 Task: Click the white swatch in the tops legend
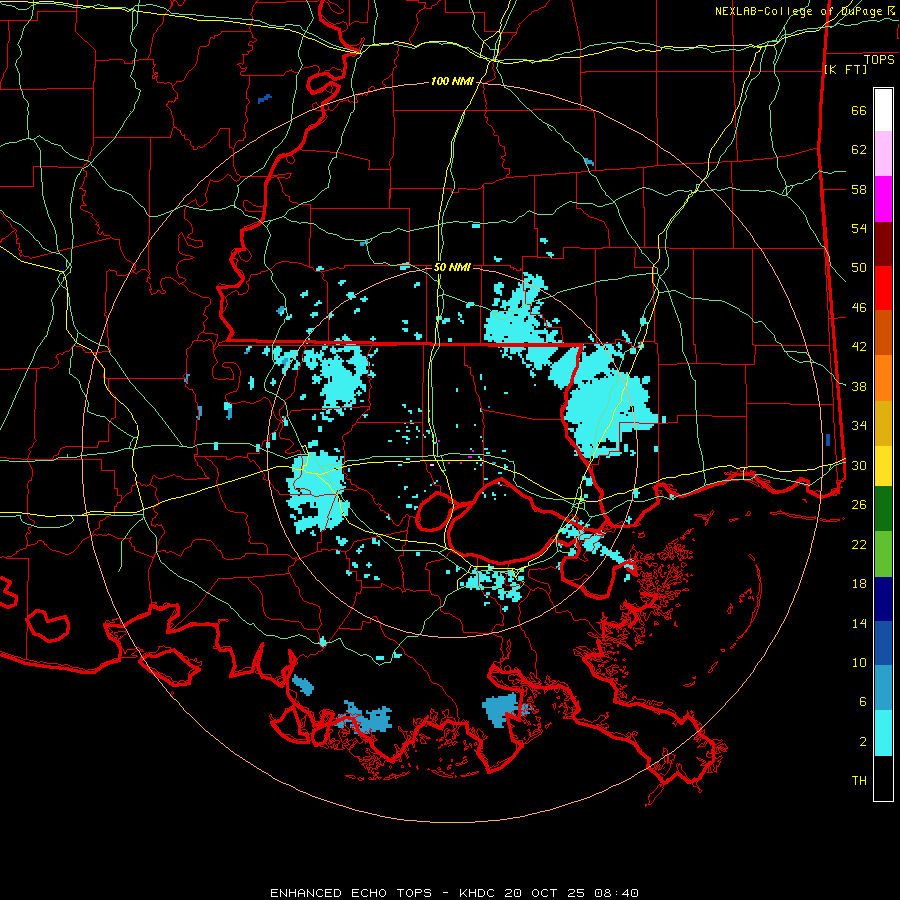point(883,110)
